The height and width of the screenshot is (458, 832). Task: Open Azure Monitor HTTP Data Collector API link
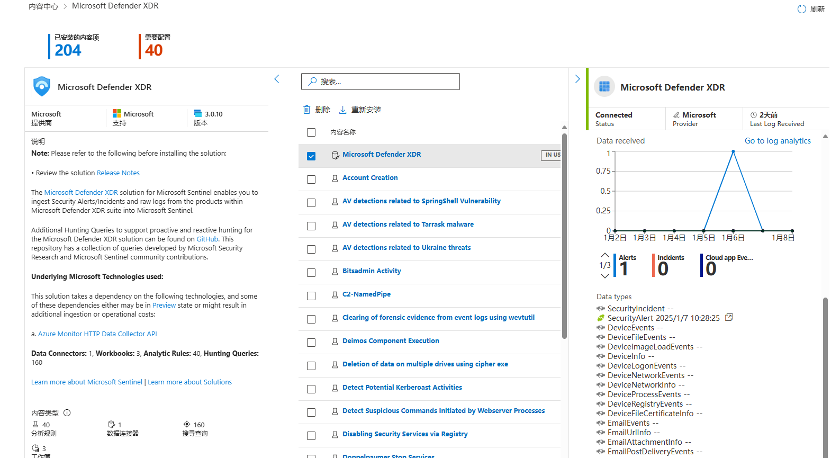98,334
